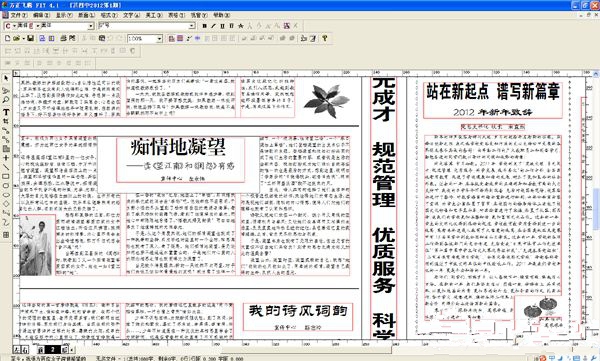Screen dimensions: 600x361
Task: Click the question mark help icon
Action: [325, 38]
